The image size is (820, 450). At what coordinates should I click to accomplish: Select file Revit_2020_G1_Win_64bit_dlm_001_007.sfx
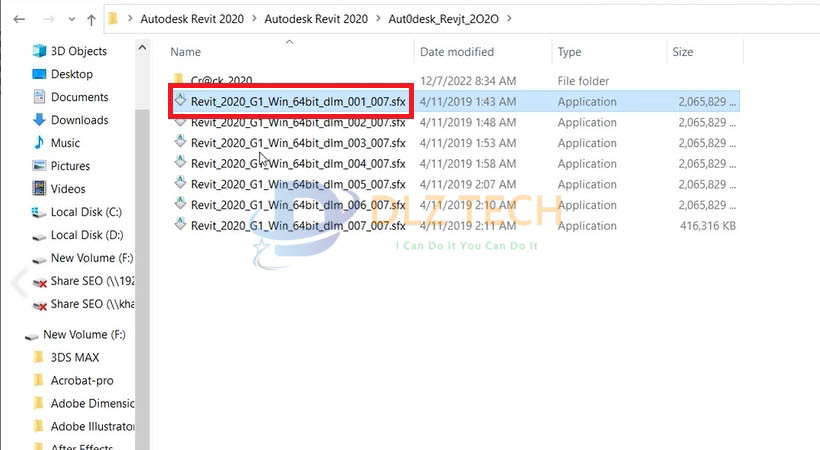click(298, 102)
